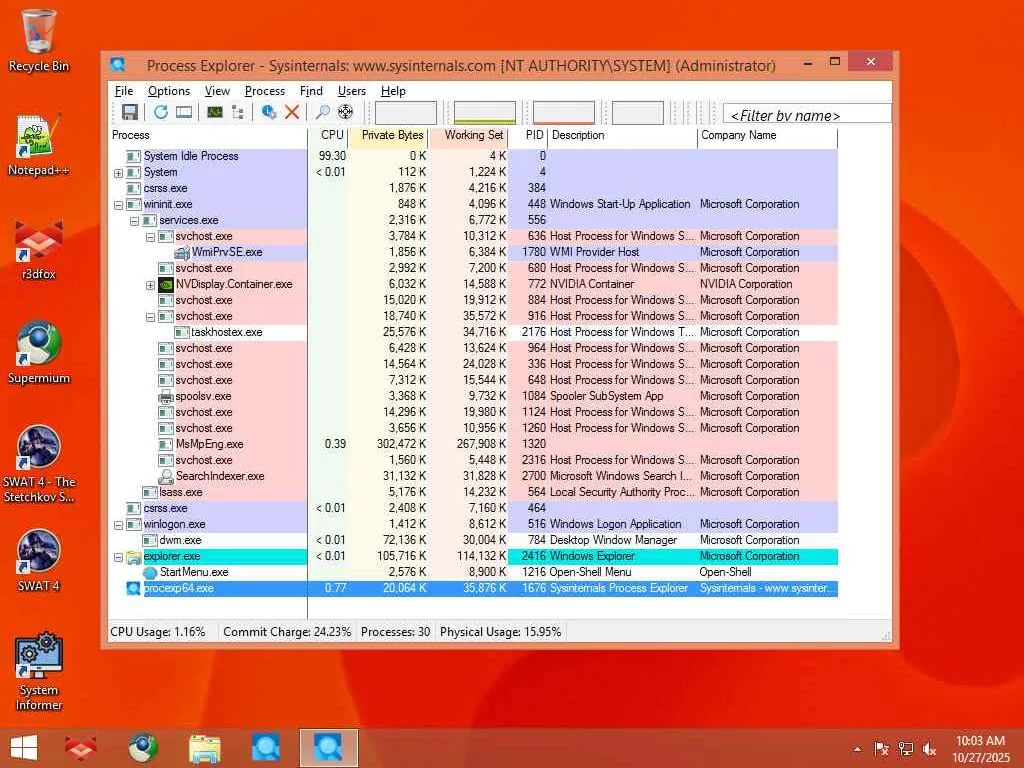The image size is (1024, 768).
Task: Open Supermium desktop shortcut
Action: click(x=38, y=353)
